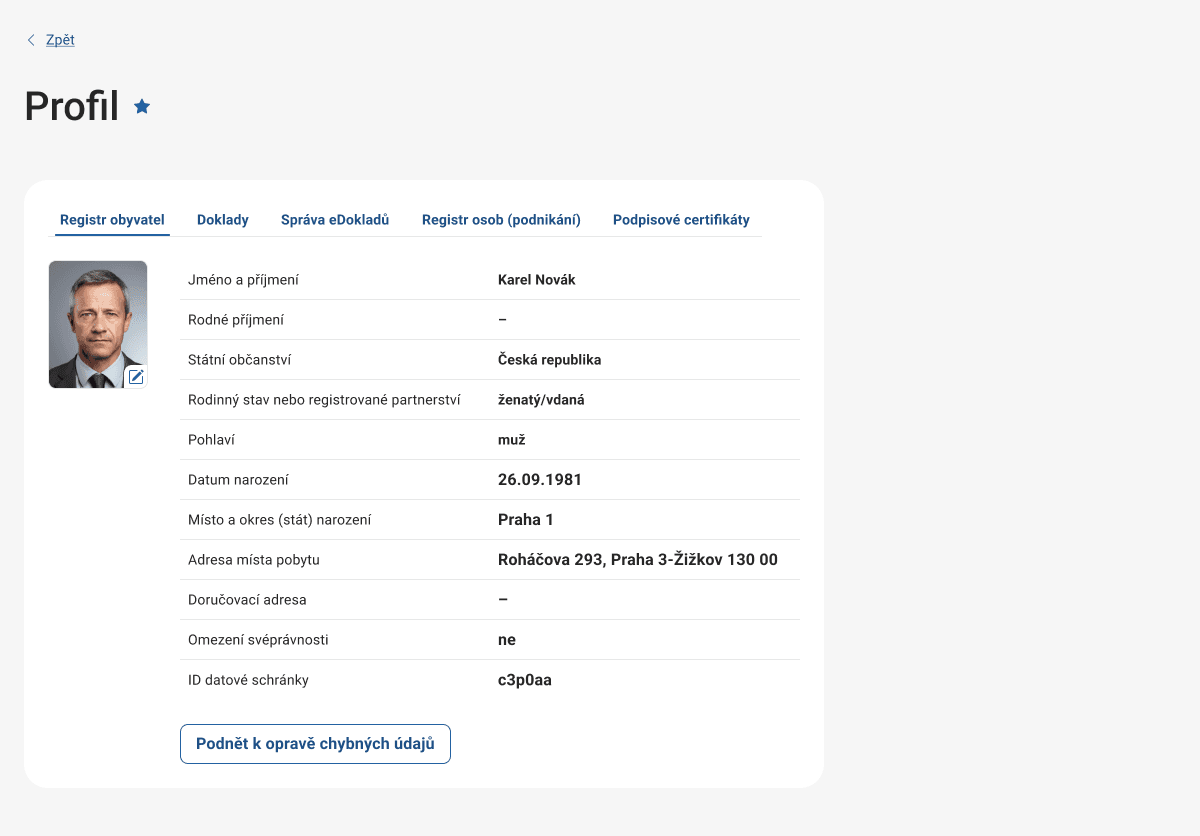The height and width of the screenshot is (836, 1200).
Task: Select the Registr obyvatel tab
Action: (x=112, y=220)
